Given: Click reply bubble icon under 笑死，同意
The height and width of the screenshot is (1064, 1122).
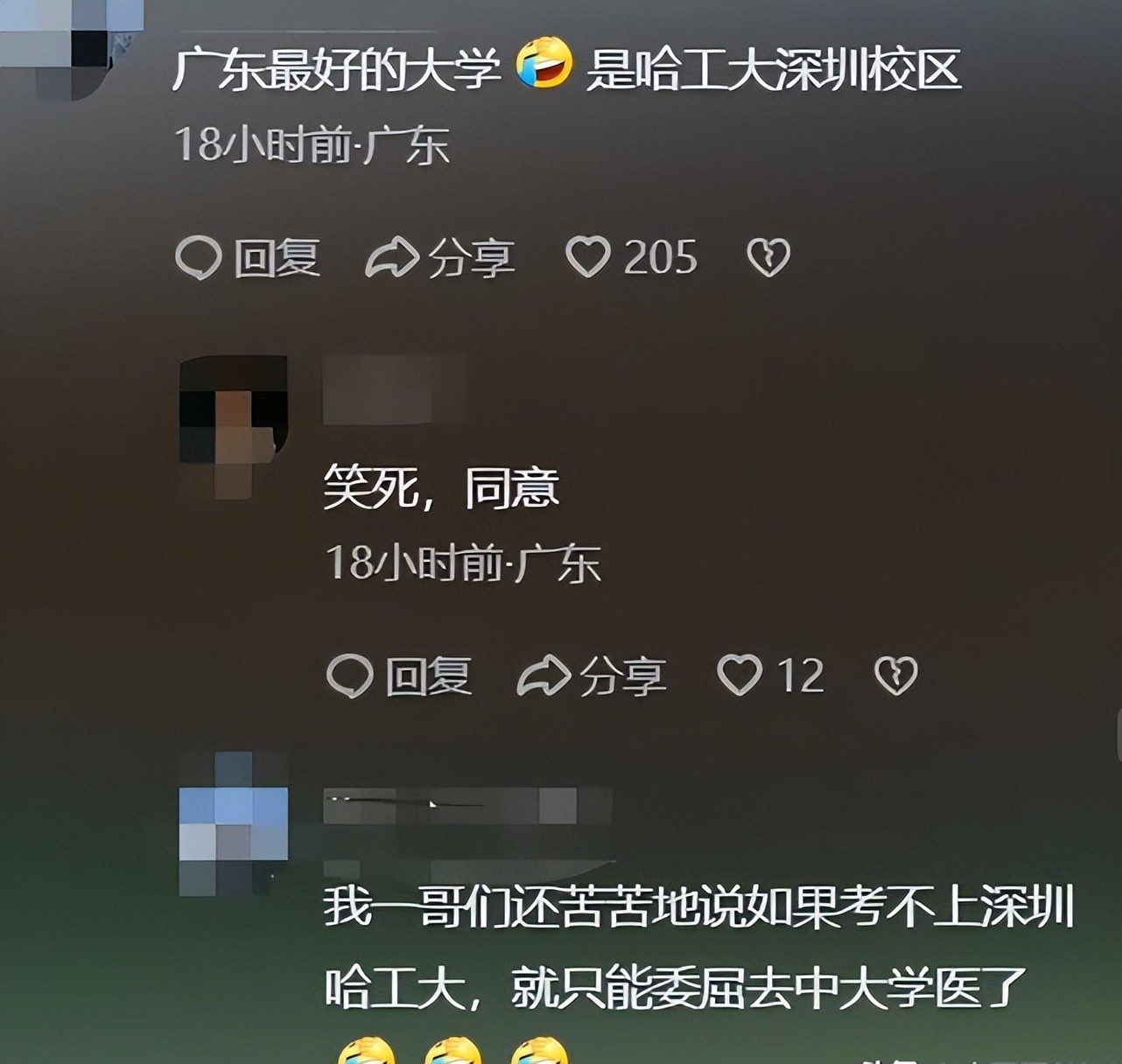Looking at the screenshot, I should pyautogui.click(x=350, y=676).
